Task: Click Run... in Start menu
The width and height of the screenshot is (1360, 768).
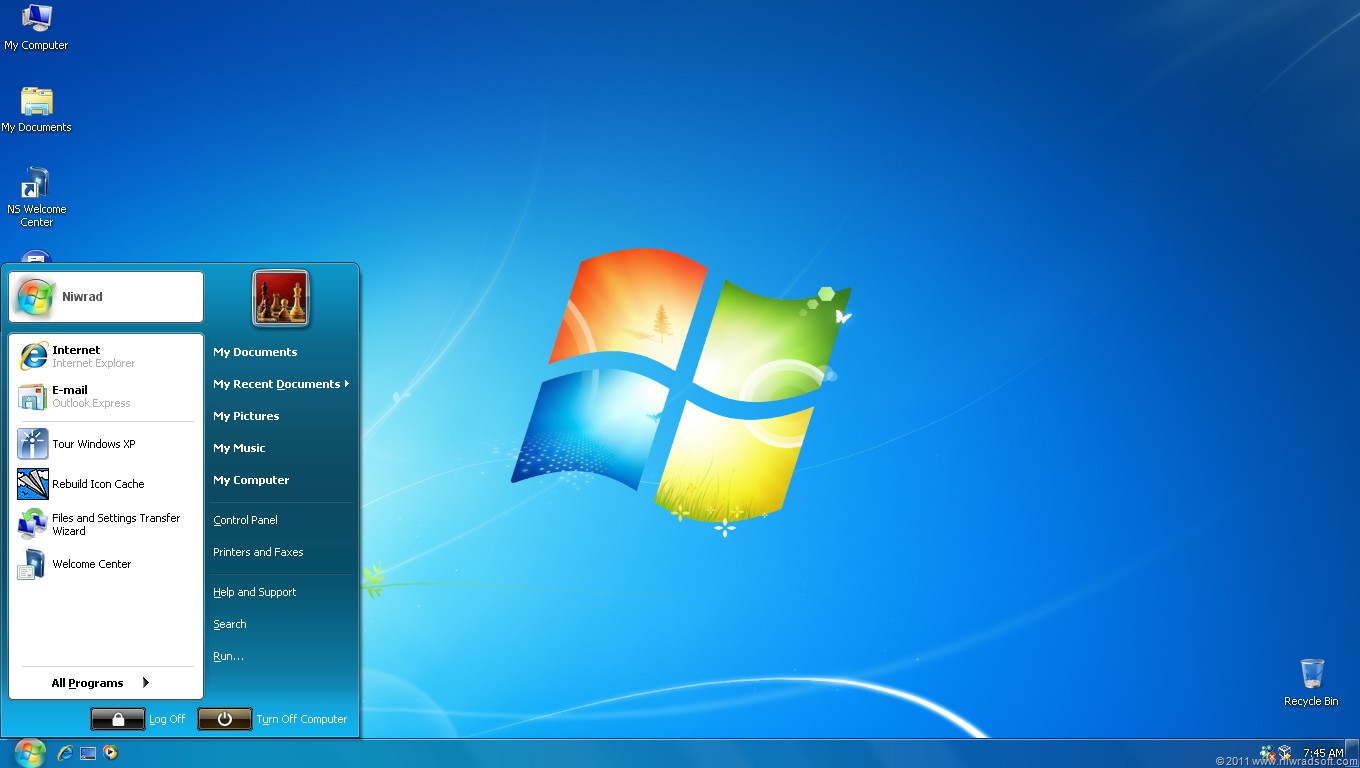Action: (x=228, y=656)
